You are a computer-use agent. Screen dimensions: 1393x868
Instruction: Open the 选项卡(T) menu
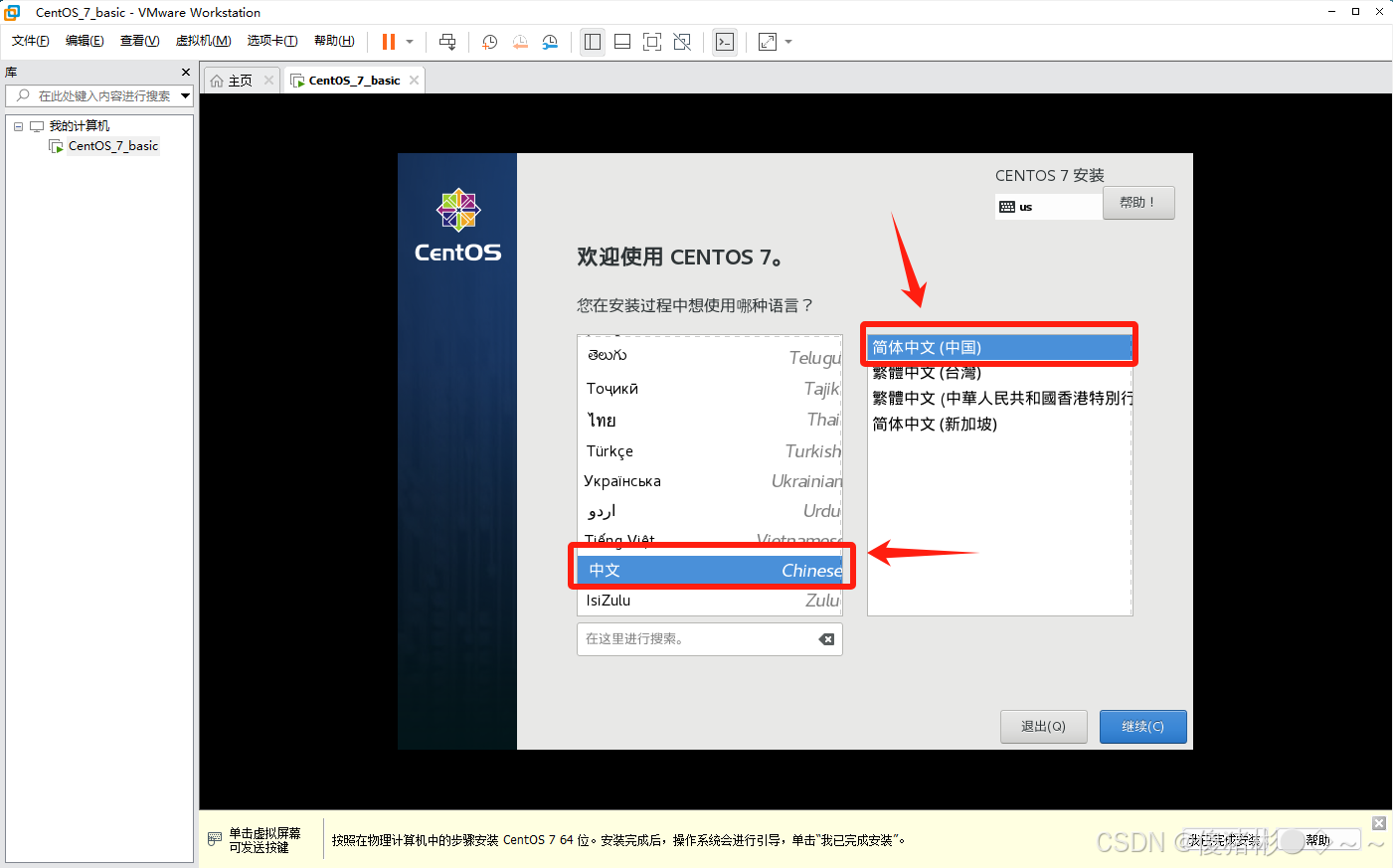click(272, 41)
